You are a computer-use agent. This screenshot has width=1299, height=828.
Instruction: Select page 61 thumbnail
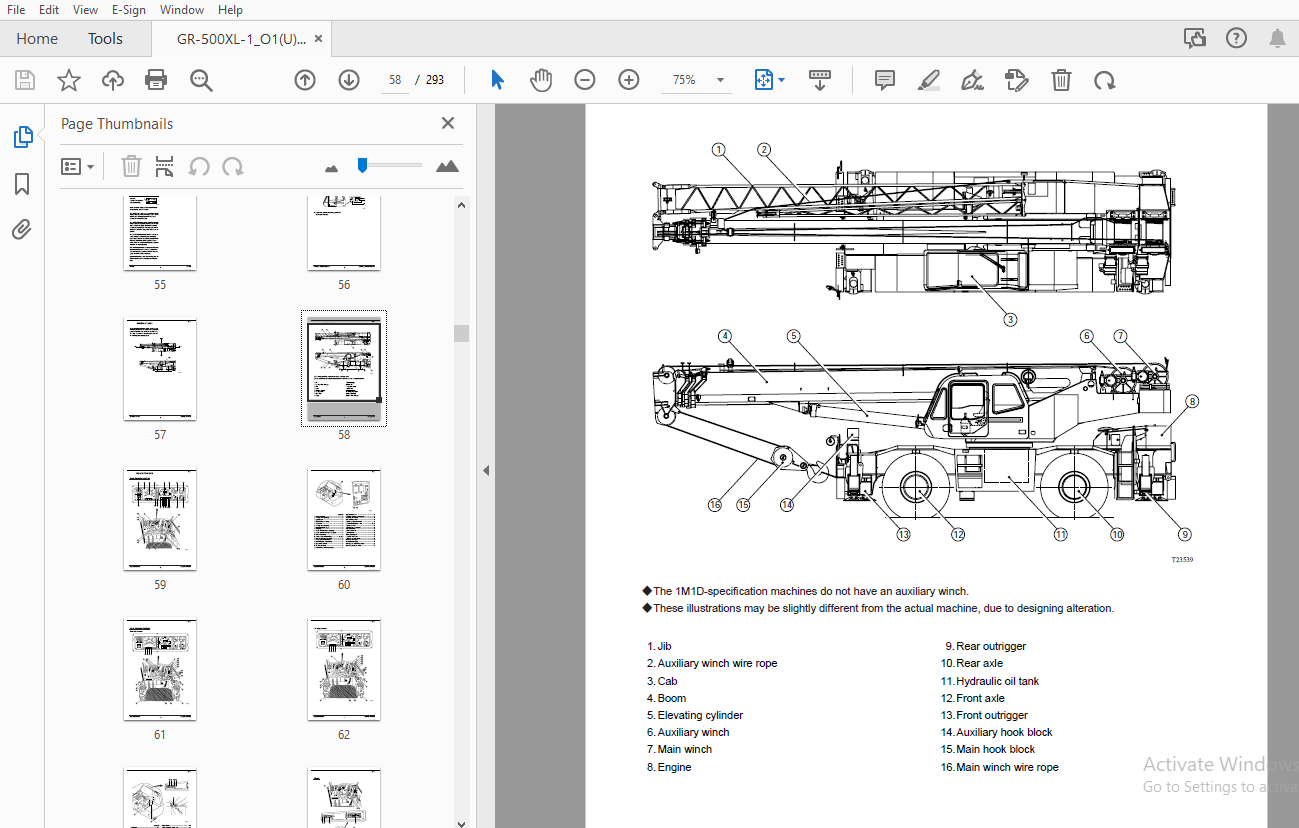[160, 670]
